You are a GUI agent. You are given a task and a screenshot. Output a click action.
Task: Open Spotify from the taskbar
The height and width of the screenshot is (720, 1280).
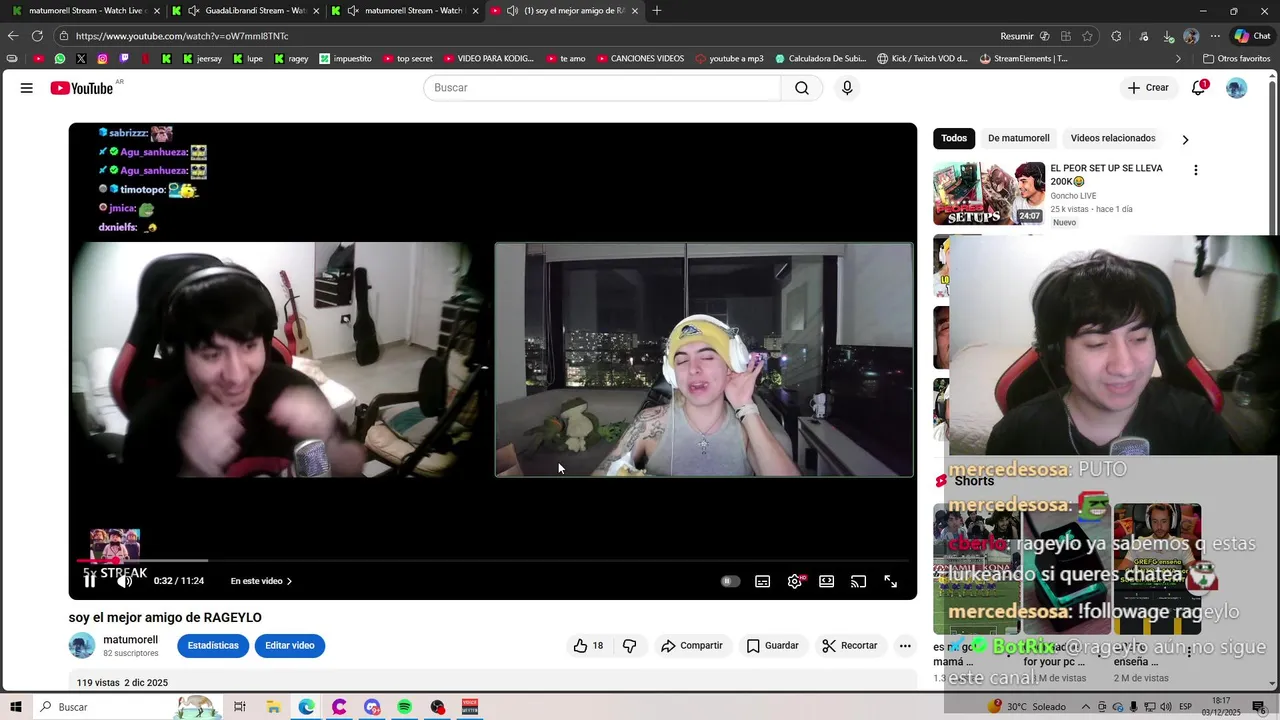pyautogui.click(x=405, y=707)
